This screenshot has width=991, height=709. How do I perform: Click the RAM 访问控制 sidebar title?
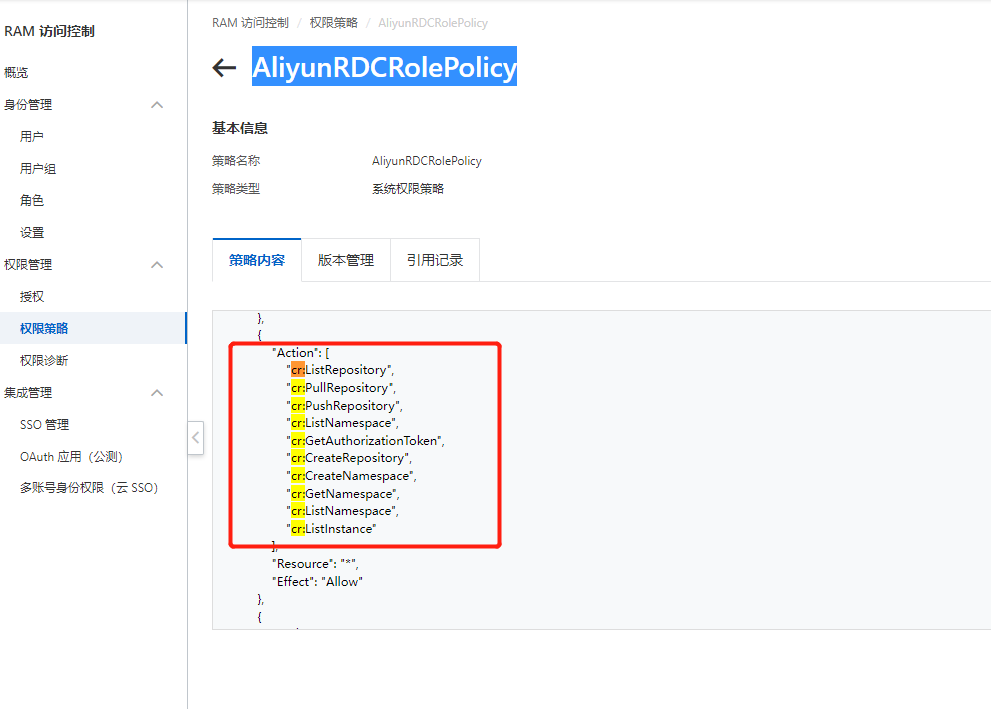click(x=49, y=31)
